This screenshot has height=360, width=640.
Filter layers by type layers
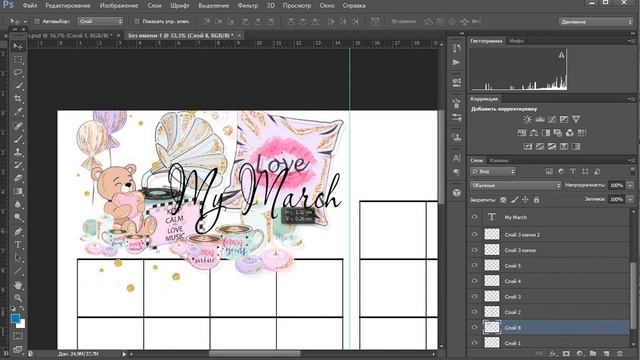pos(573,171)
